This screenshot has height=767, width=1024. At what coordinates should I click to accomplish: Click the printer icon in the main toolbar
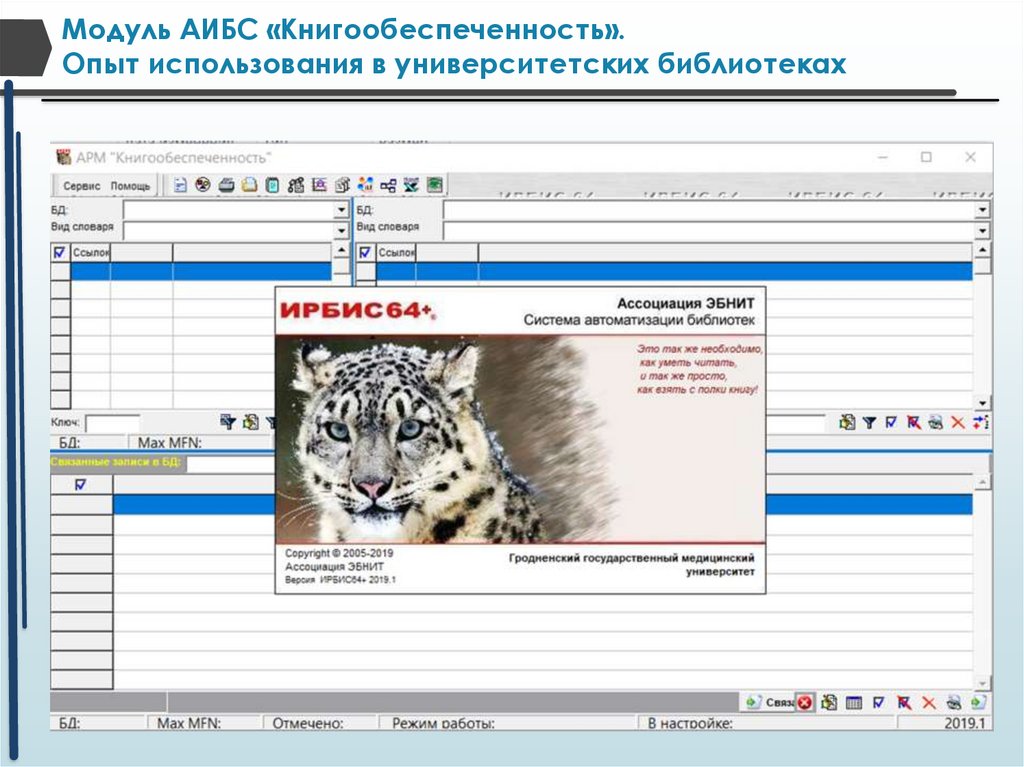(x=226, y=185)
